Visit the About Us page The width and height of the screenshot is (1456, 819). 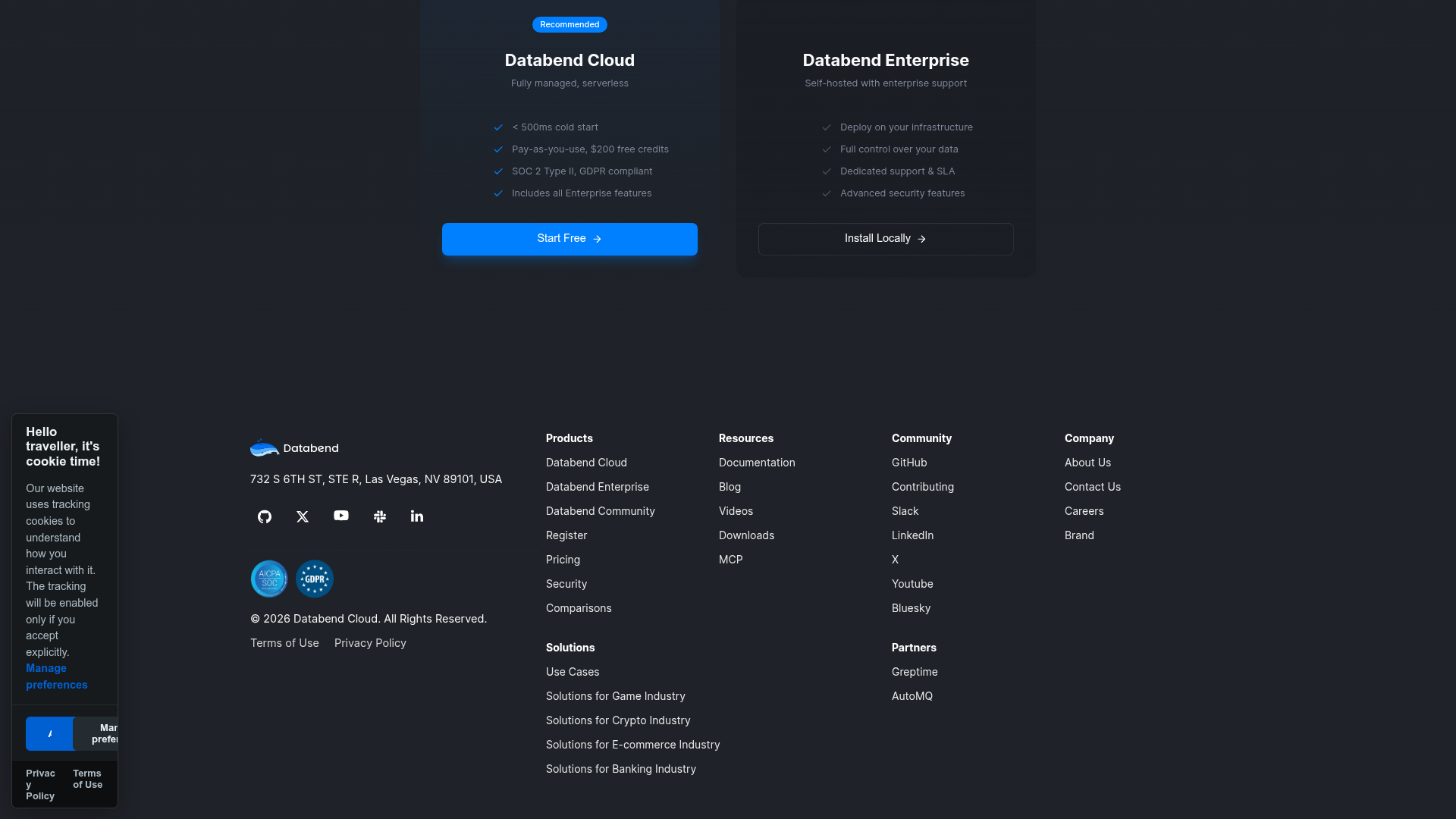tap(1087, 463)
